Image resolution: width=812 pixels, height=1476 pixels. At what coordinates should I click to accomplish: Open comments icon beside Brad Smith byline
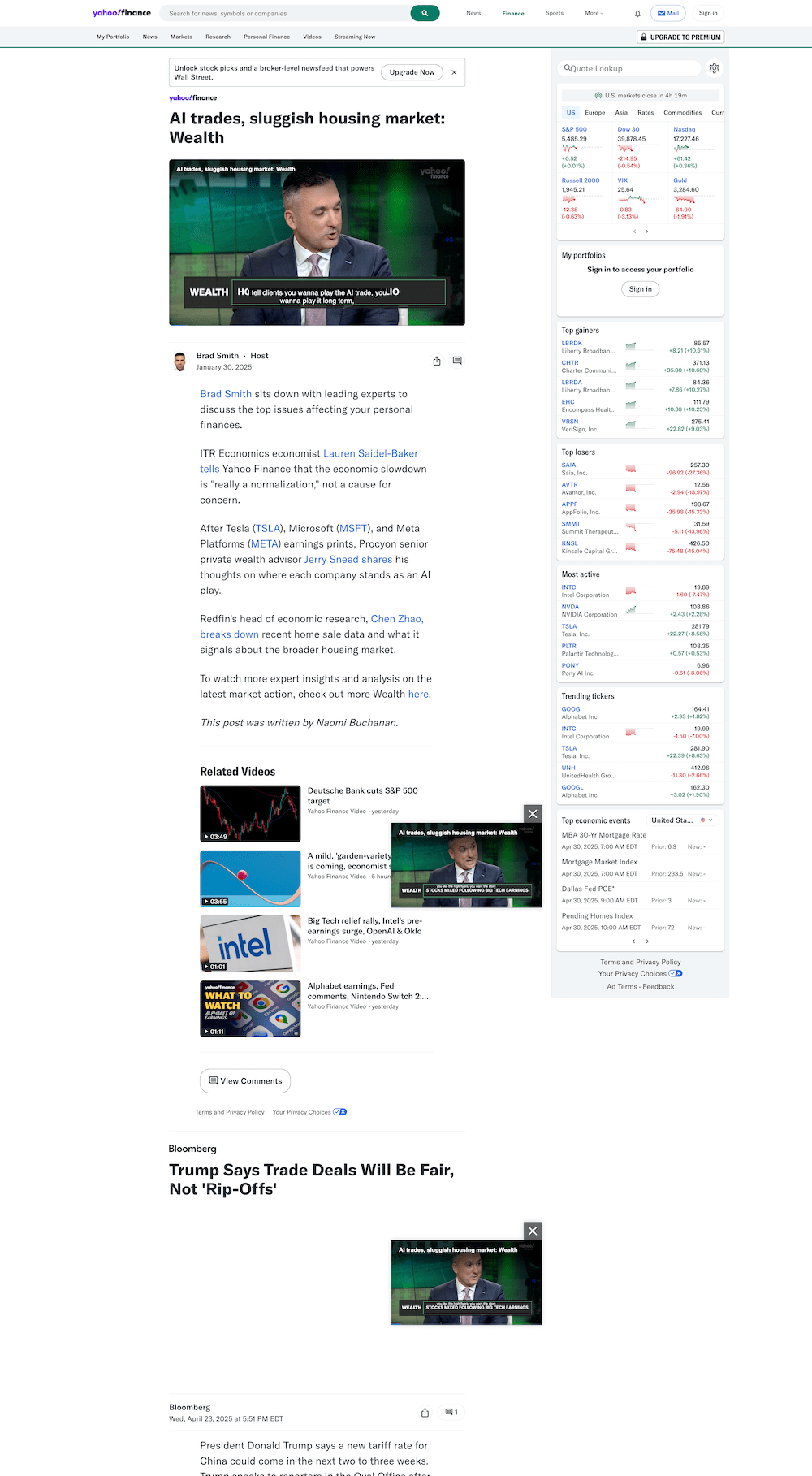coord(457,361)
